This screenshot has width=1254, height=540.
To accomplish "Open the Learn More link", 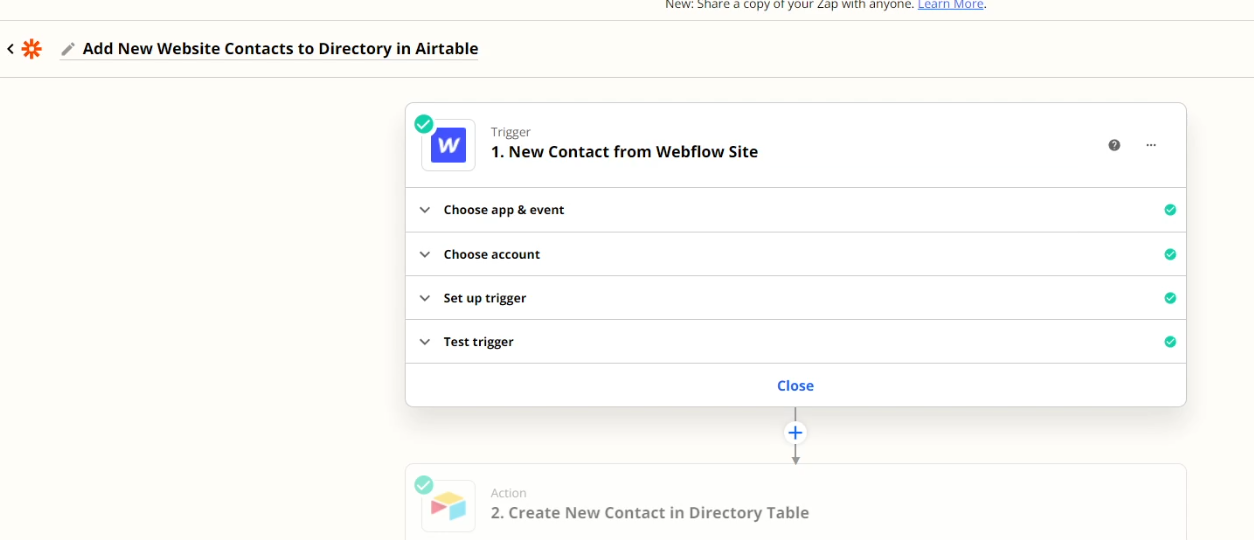I will (951, 5).
